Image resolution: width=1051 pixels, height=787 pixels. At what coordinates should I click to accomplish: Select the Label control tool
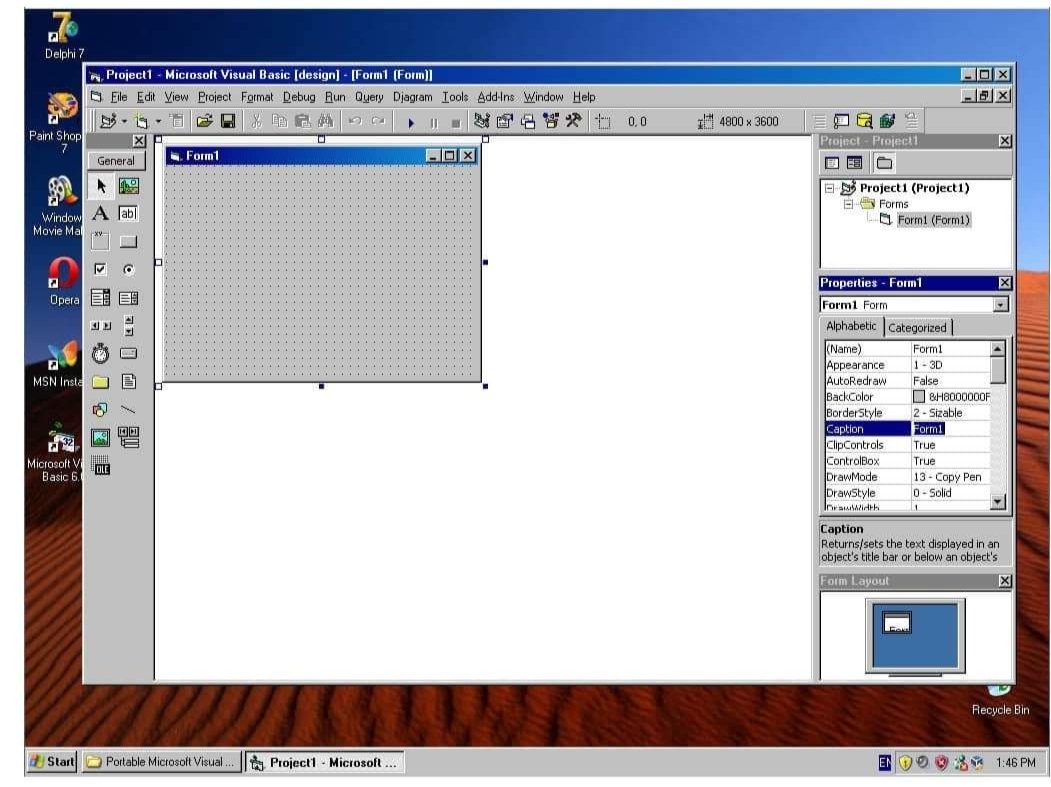coord(101,214)
